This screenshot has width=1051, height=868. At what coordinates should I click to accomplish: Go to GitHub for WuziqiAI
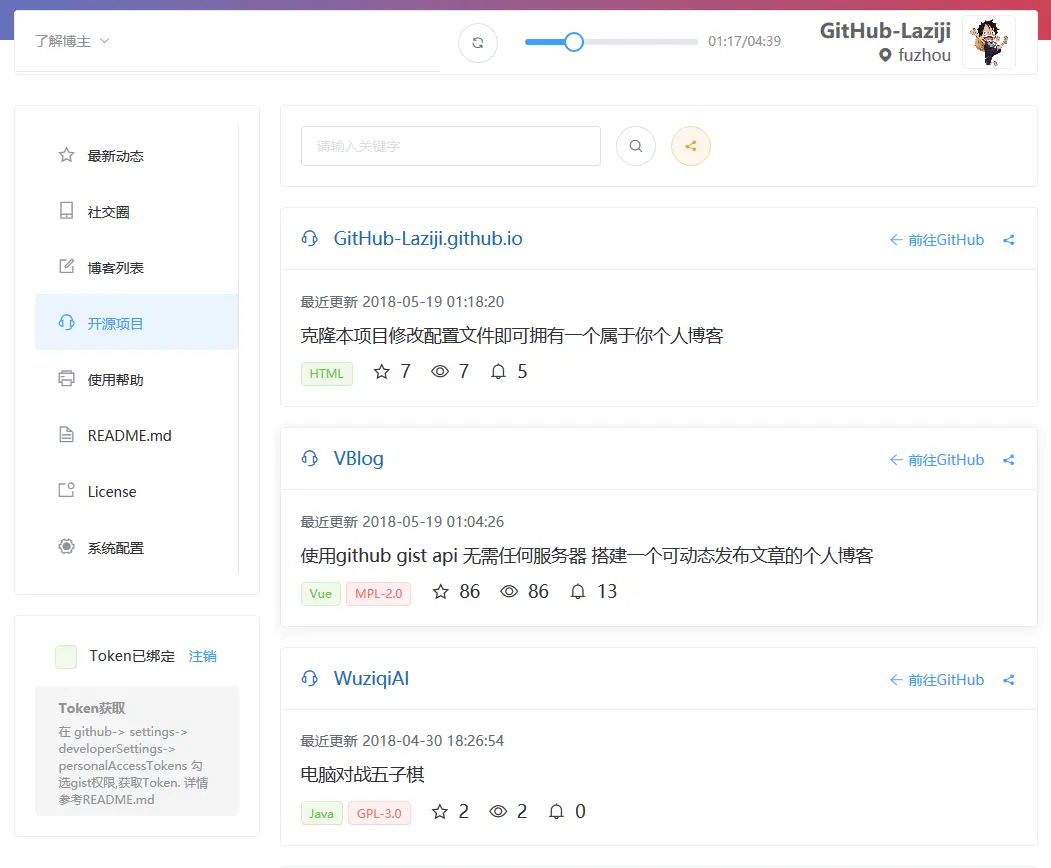tap(936, 680)
